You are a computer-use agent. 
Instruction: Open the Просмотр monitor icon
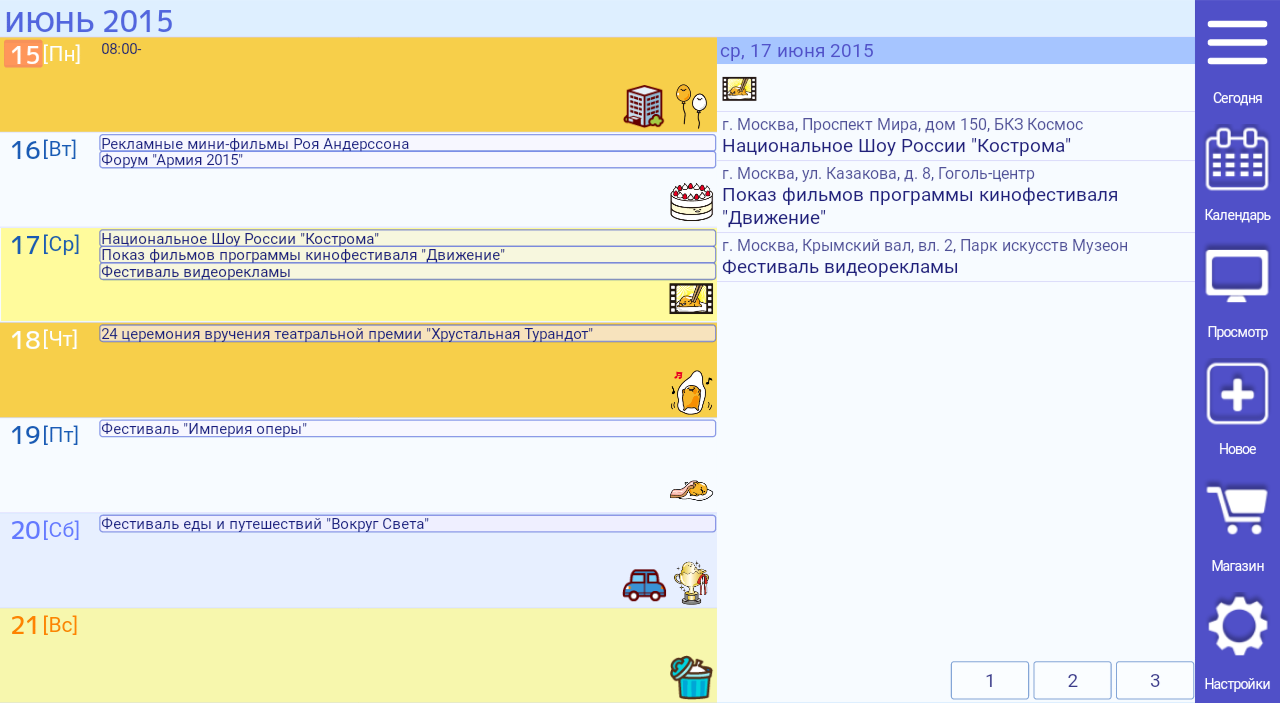(1237, 276)
